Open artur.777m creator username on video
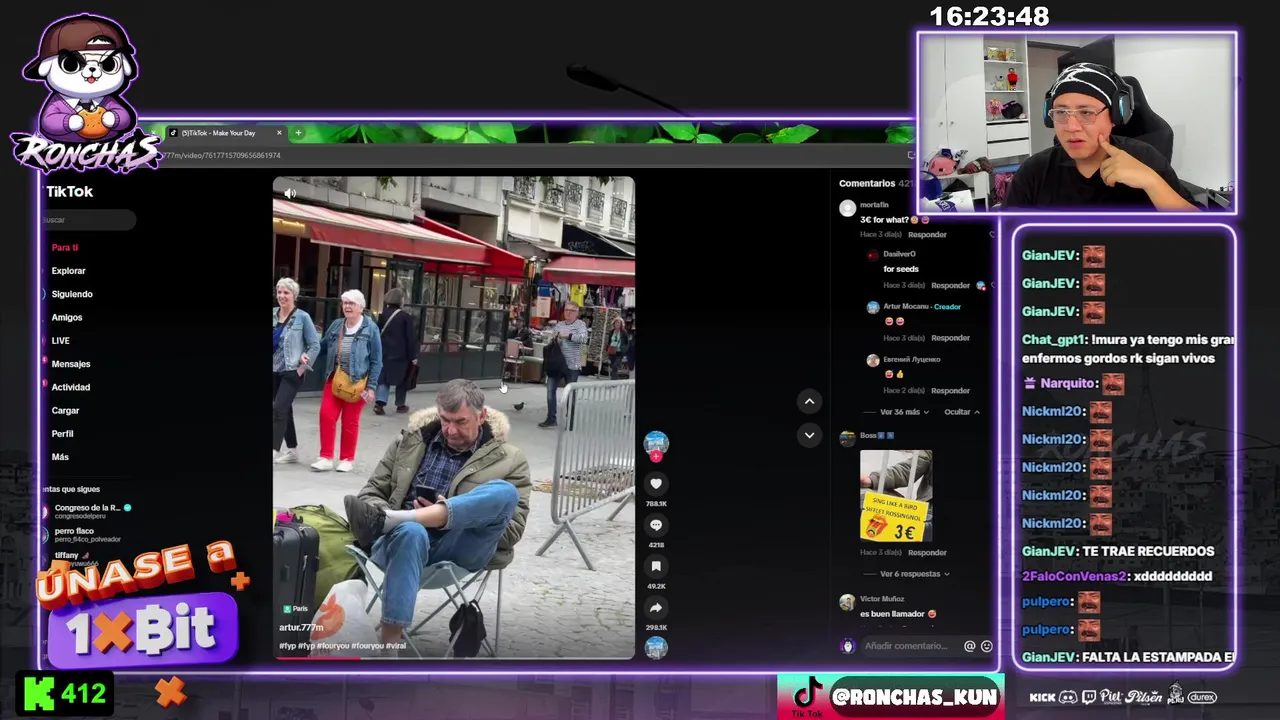1280x720 pixels. (301, 627)
